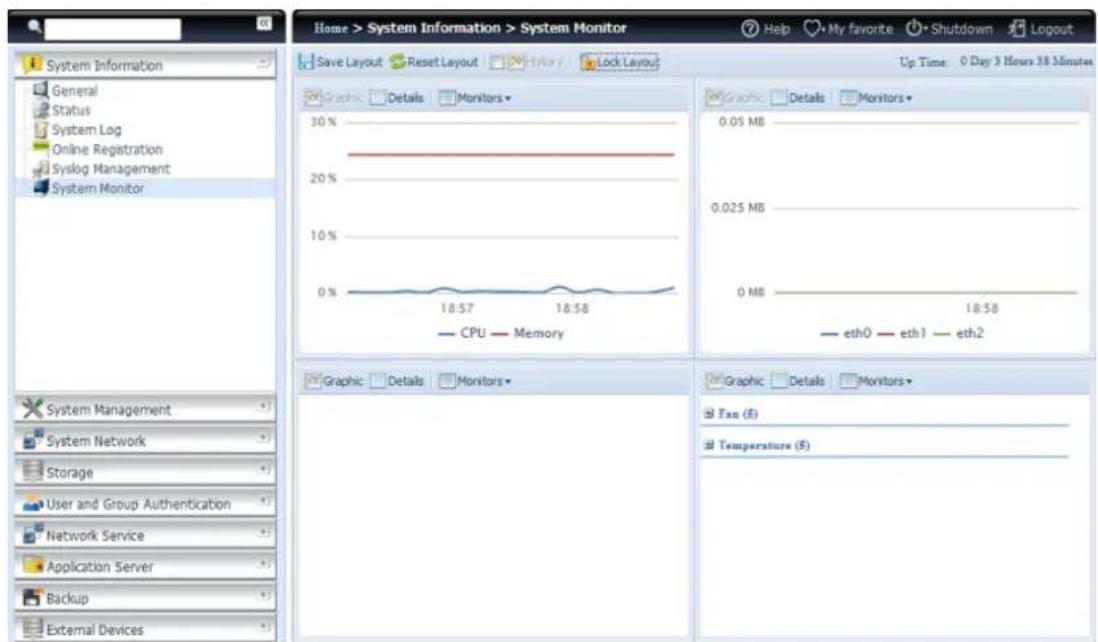Viewport: 1098px width, 642px height.
Task: Click the System Network icon
Action: click(x=32, y=440)
